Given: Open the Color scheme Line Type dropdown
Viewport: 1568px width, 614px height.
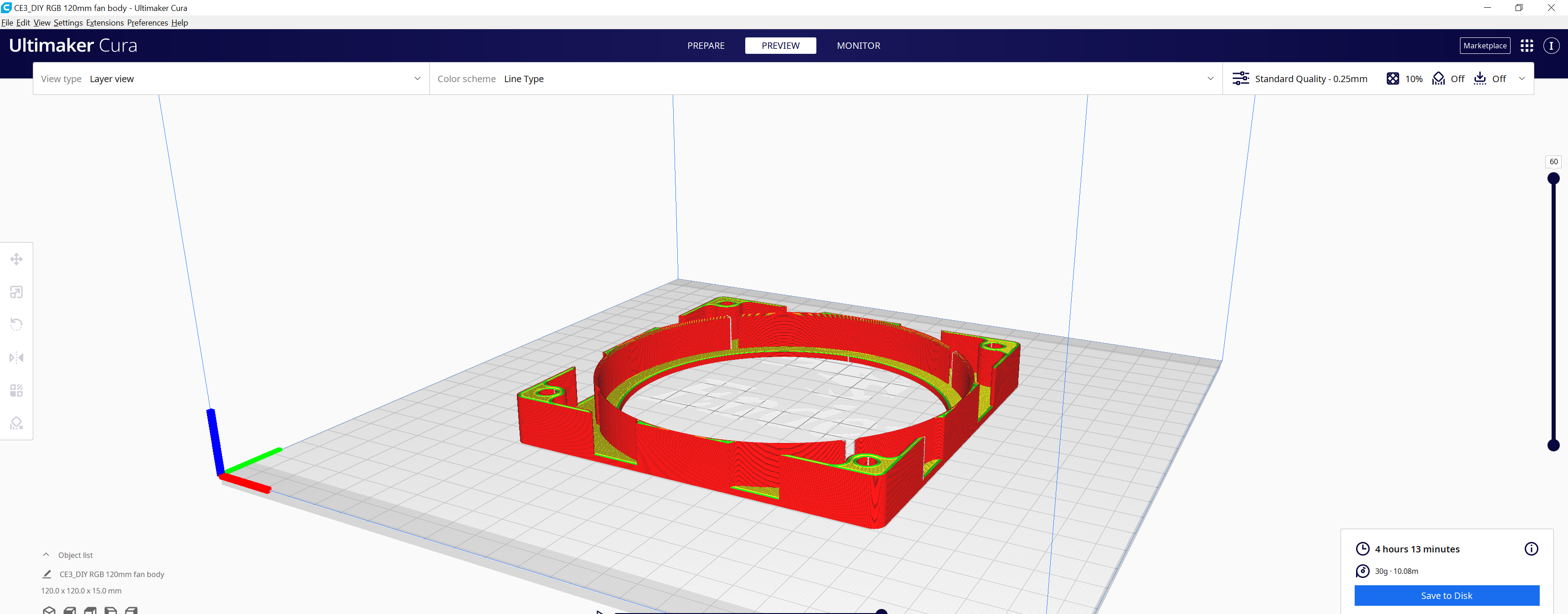Looking at the screenshot, I should tap(826, 78).
